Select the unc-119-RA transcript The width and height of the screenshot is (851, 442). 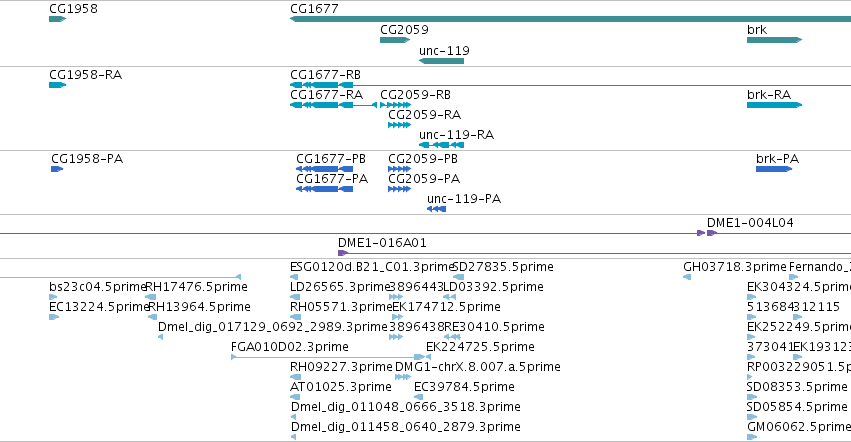pyautogui.click(x=441, y=145)
